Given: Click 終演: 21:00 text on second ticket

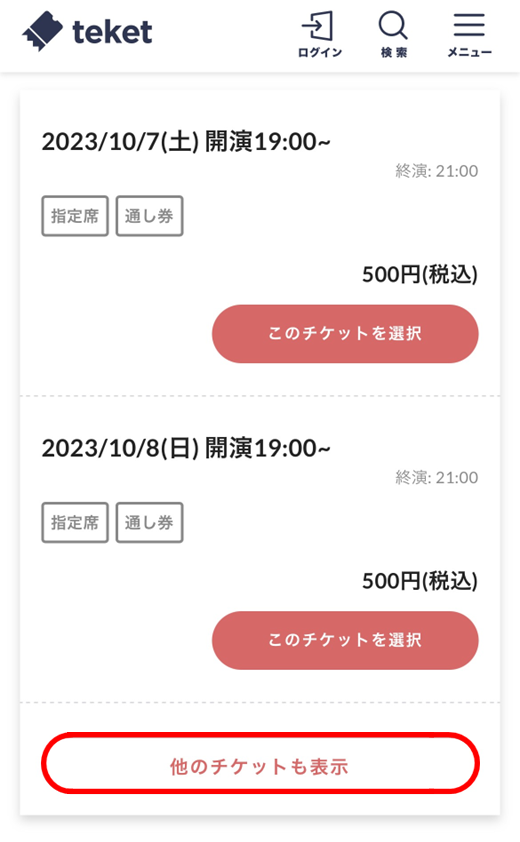Looking at the screenshot, I should coord(437,477).
